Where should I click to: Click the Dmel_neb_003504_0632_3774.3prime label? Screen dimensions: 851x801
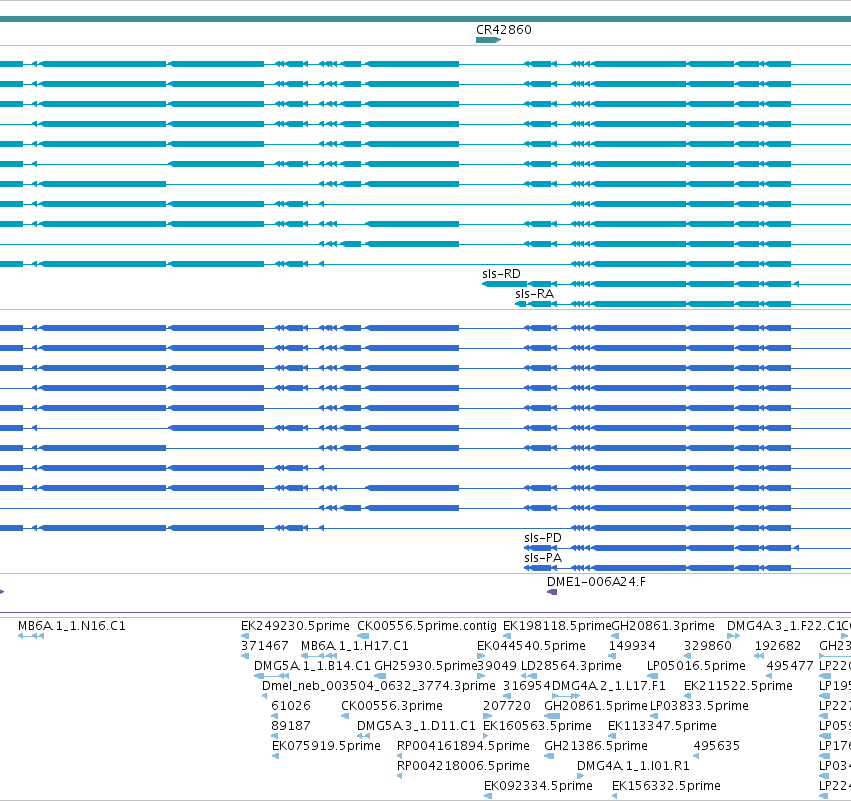point(379,686)
